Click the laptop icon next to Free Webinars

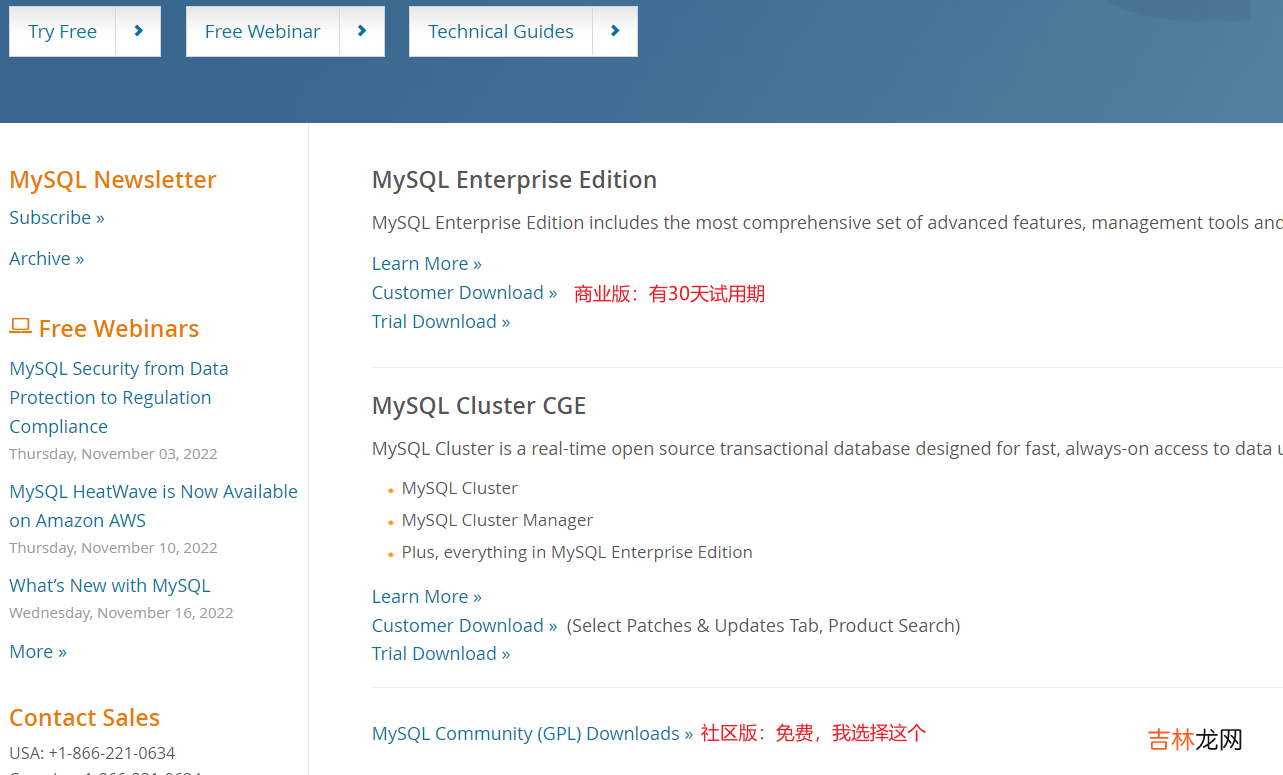pyautogui.click(x=20, y=326)
